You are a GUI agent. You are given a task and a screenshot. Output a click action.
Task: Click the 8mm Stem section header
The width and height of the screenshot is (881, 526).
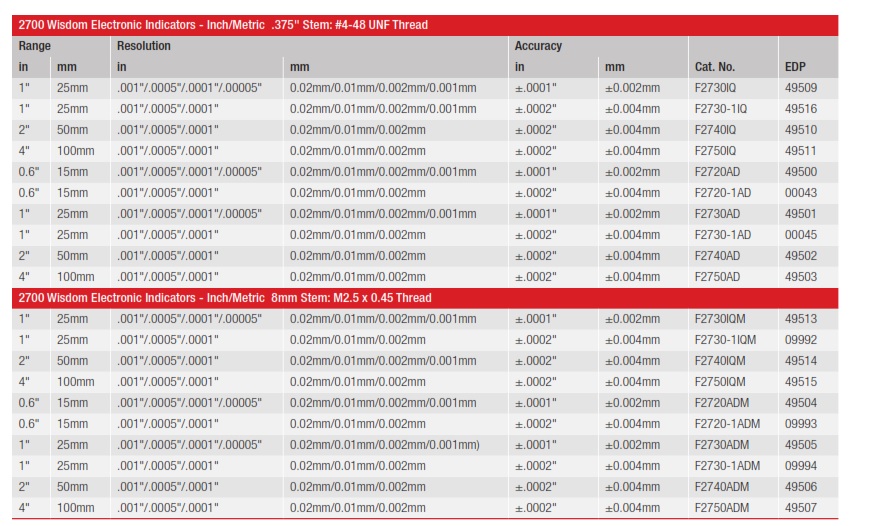click(425, 298)
